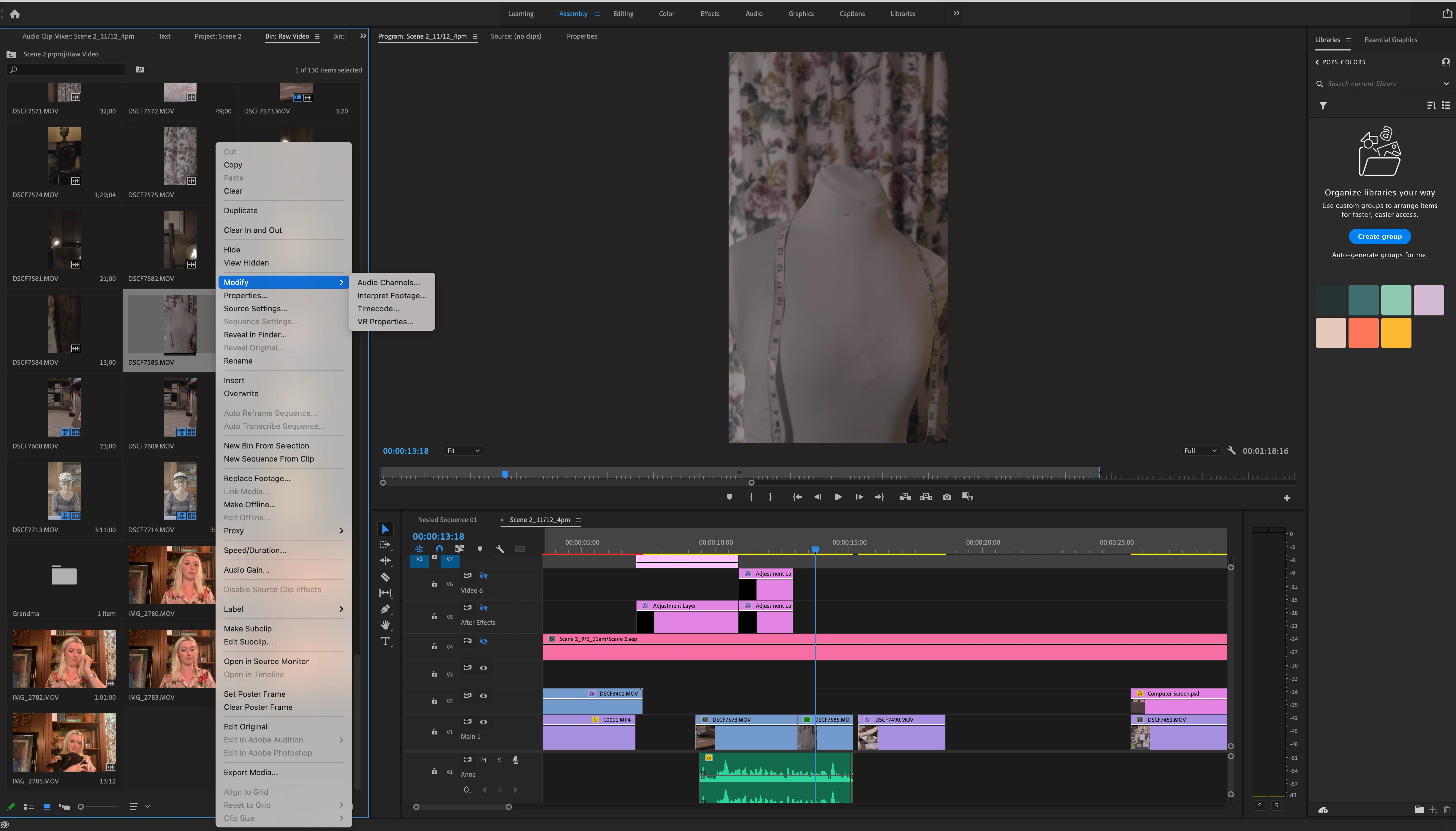Select the Hand tool
The height and width of the screenshot is (831, 1456).
click(x=385, y=625)
